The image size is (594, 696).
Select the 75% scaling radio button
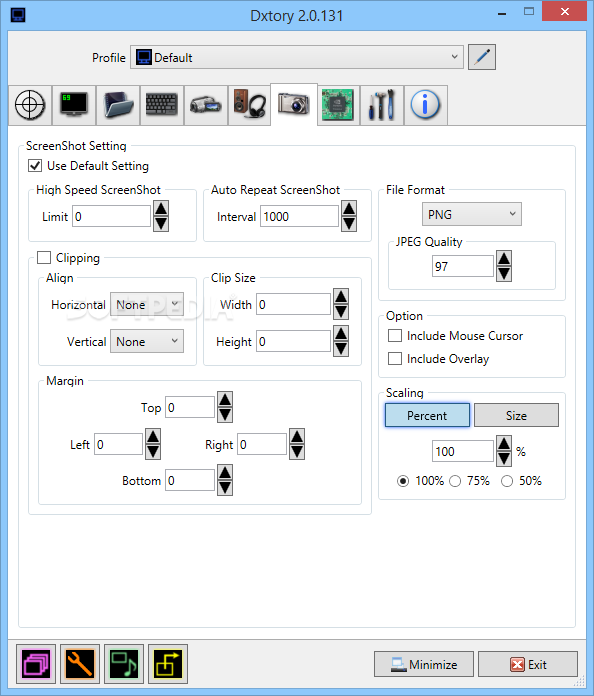coord(455,481)
